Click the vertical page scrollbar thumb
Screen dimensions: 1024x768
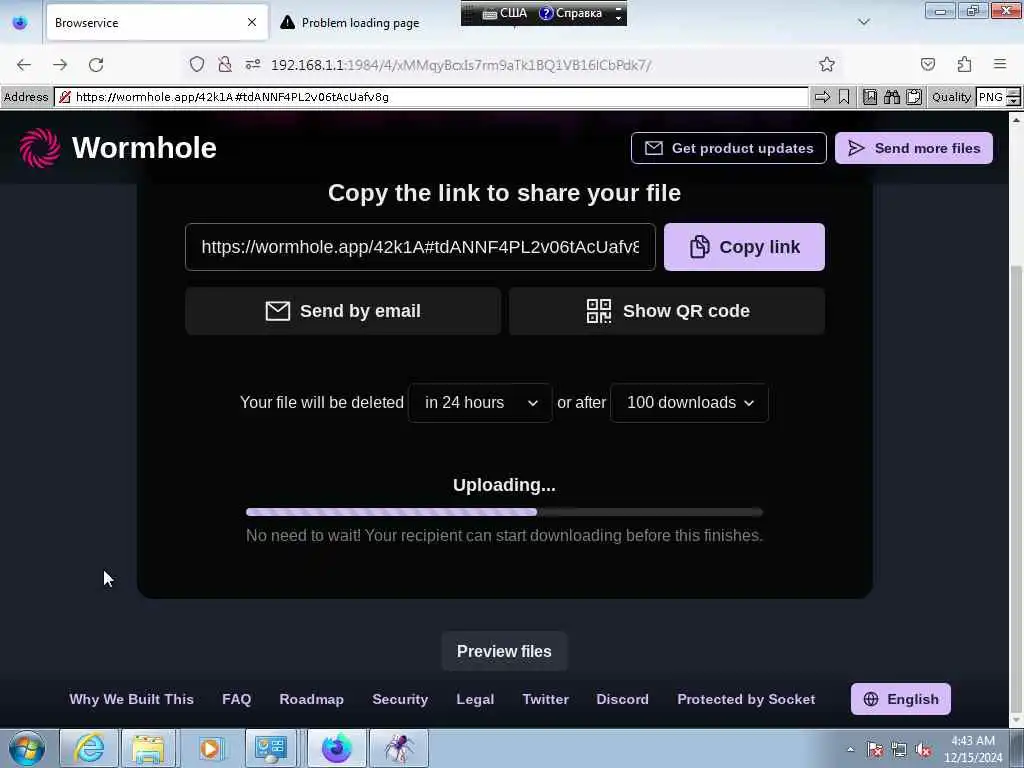pos(1016,487)
